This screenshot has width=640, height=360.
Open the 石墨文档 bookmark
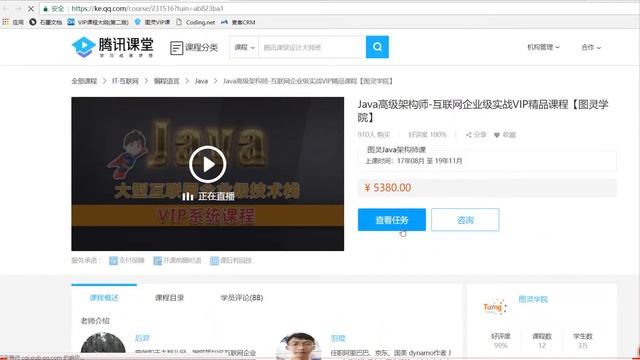[46, 22]
